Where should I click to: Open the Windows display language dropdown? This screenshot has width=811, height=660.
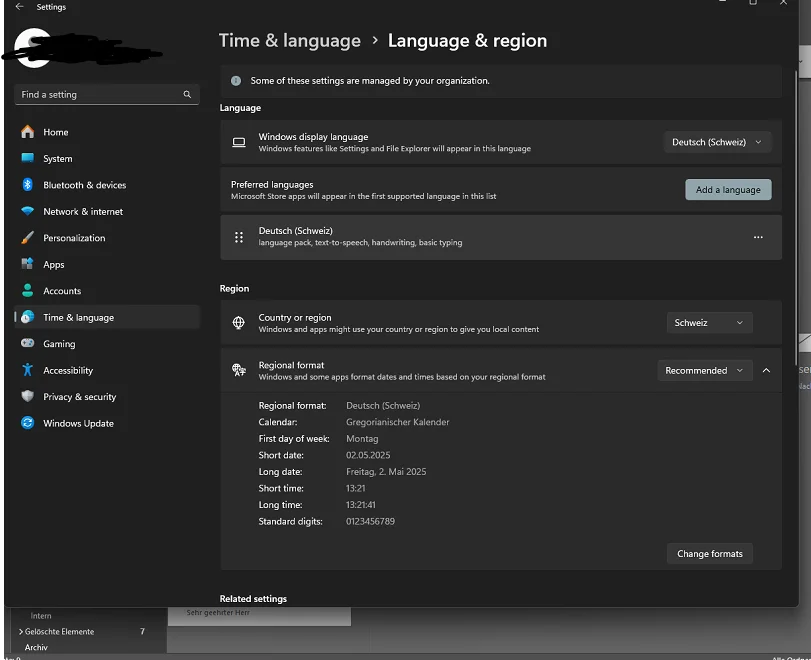[717, 142]
